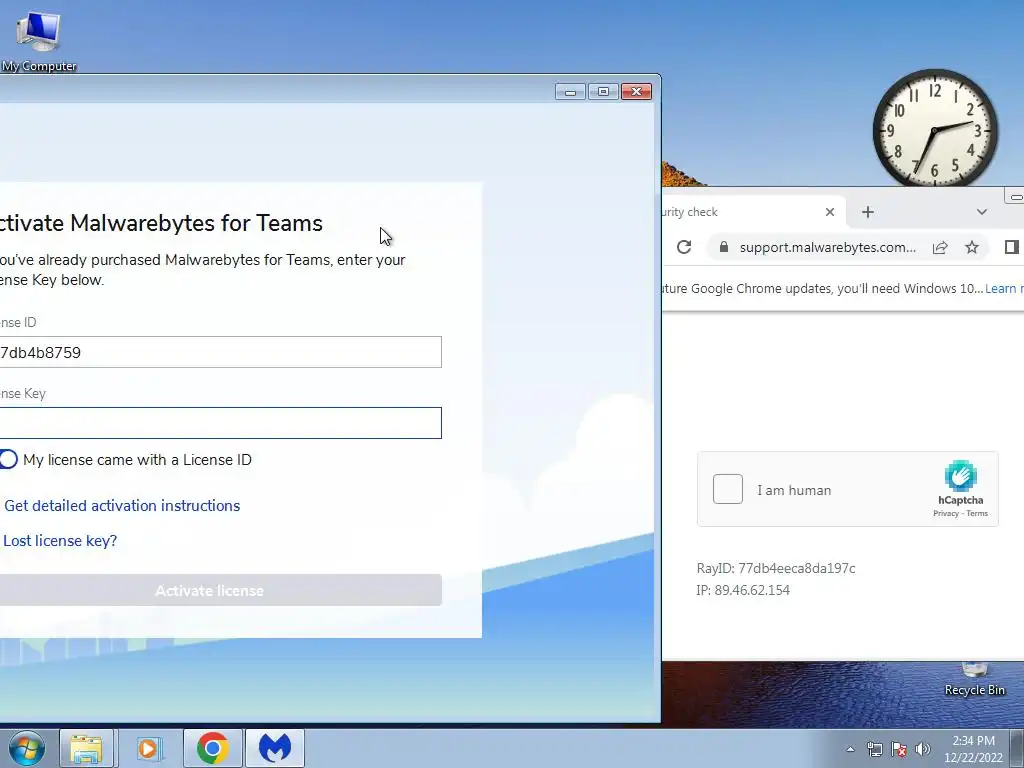Switch to Malwarebytes taskbar button
The width and height of the screenshot is (1024, 768).
tap(274, 748)
